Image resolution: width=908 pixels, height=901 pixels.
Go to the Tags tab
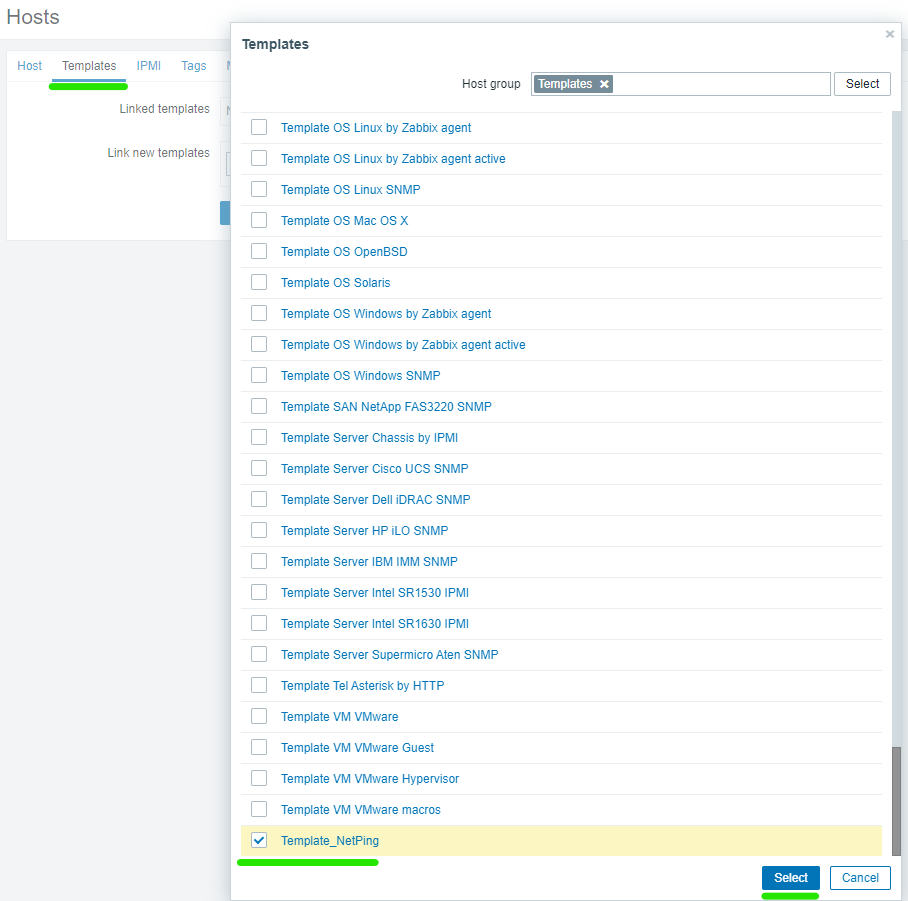194,66
